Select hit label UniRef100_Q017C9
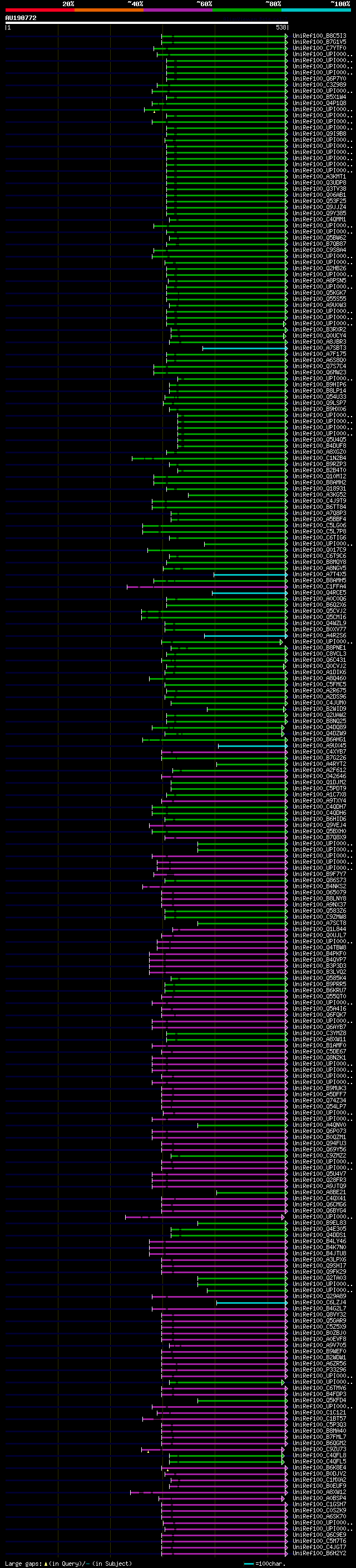The width and height of the screenshot is (356, 1568). click(319, 550)
